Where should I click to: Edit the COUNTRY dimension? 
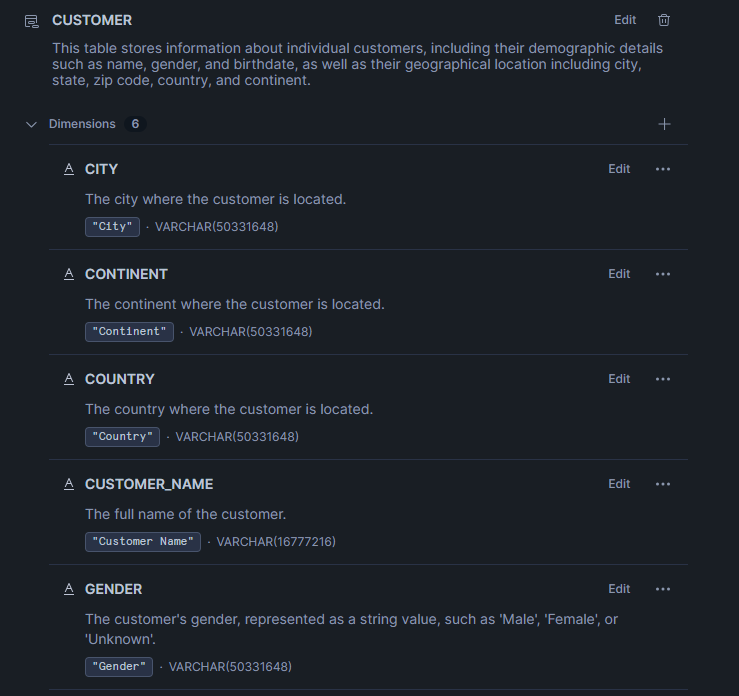coord(619,379)
